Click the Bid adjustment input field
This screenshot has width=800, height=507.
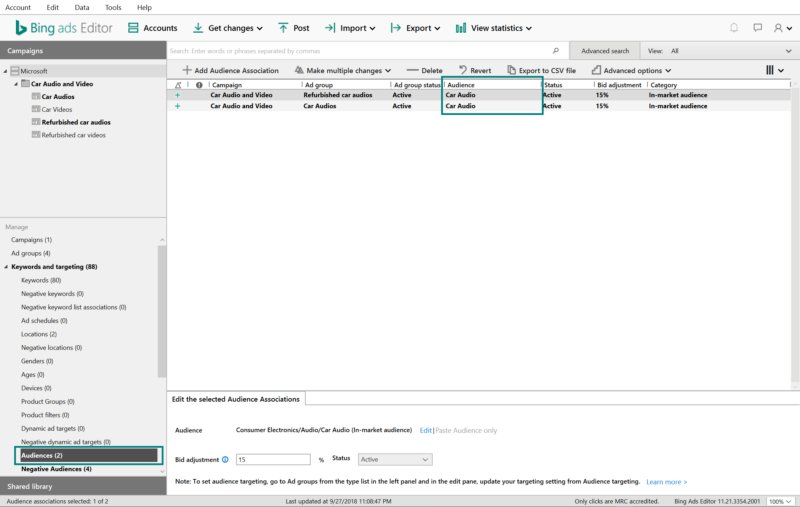[x=273, y=460]
